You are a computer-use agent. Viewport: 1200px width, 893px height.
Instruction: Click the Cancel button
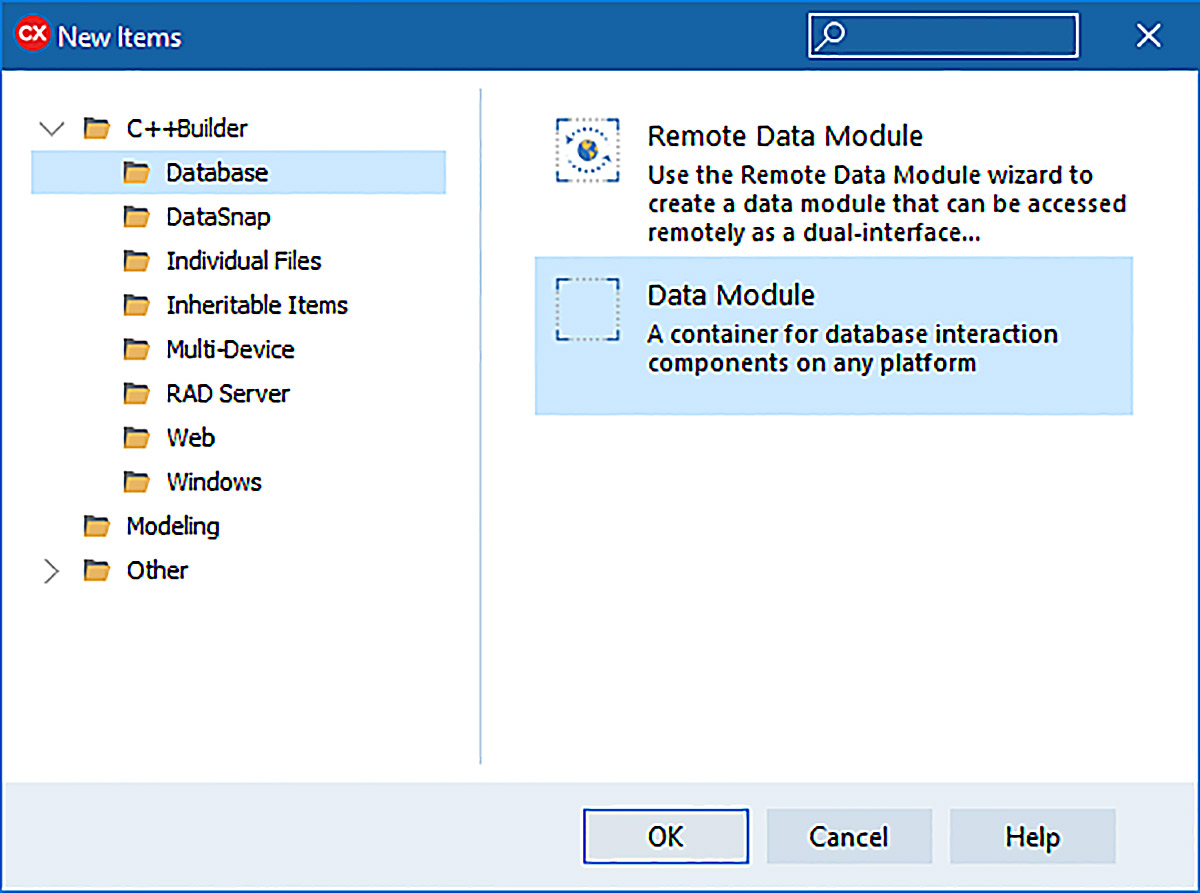click(849, 836)
